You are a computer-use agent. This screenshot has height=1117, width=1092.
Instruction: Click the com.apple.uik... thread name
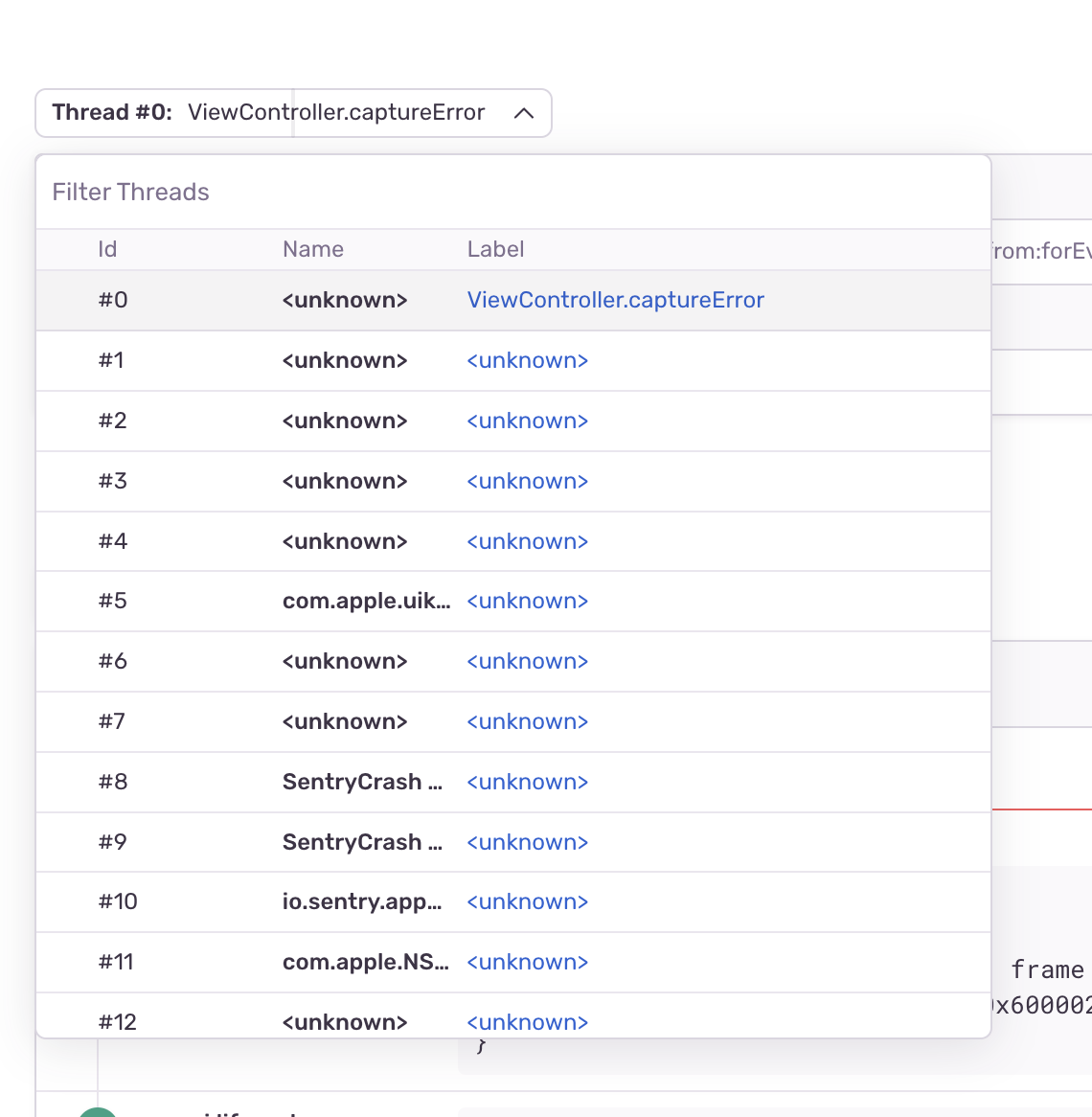pos(366,602)
